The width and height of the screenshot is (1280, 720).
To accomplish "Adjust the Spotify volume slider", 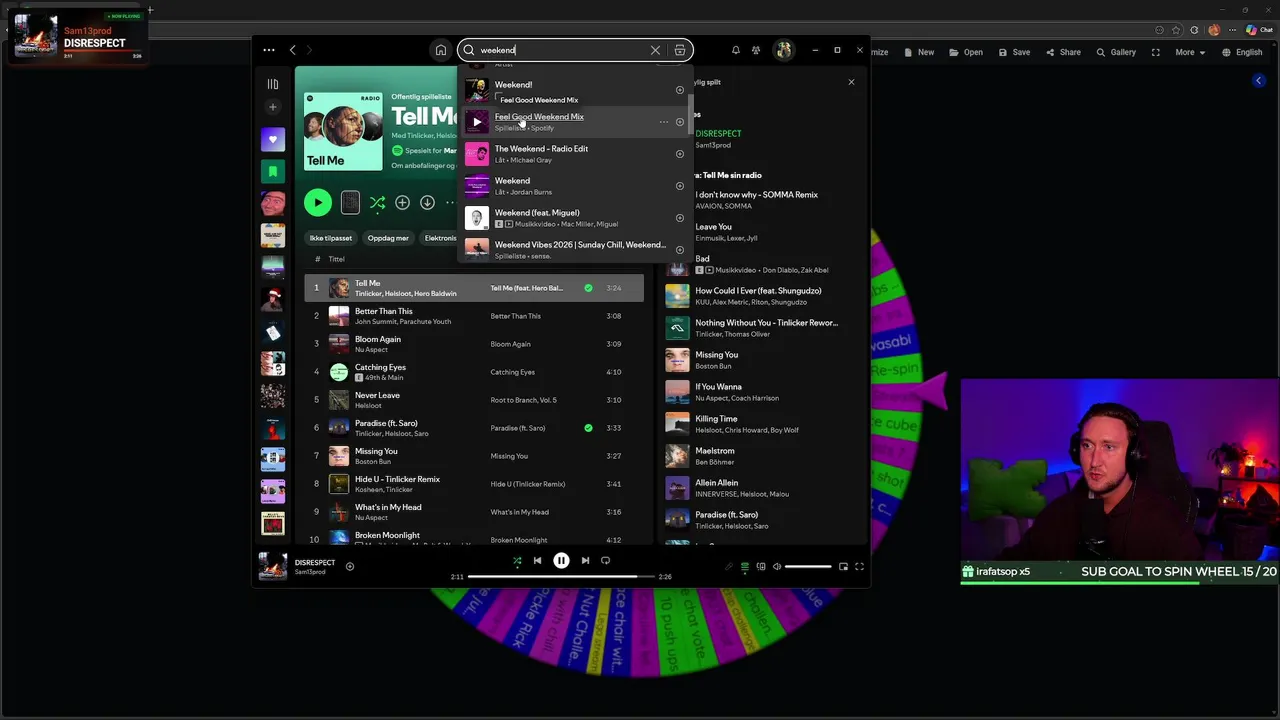I will 808,567.
